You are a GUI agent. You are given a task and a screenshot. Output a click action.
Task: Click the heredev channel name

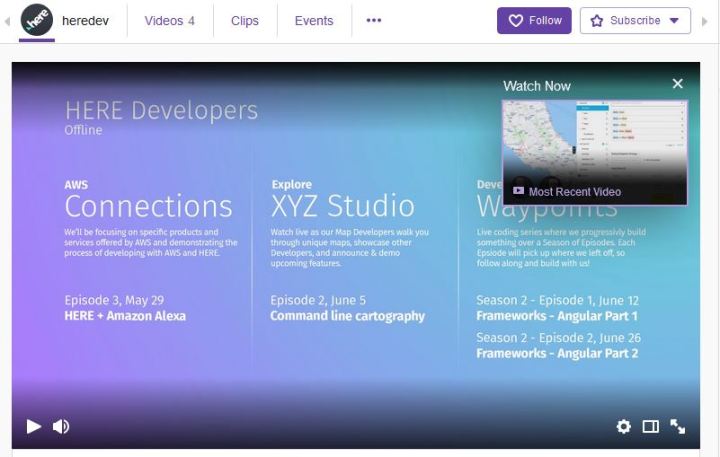85,21
